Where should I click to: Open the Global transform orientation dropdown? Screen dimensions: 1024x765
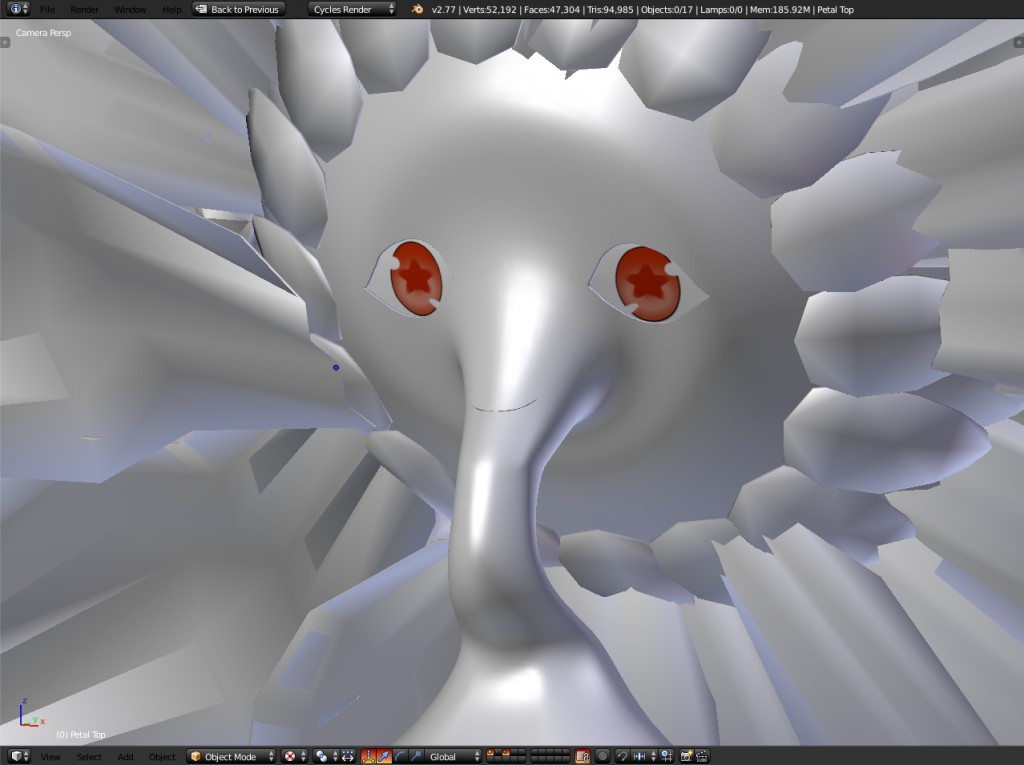coord(453,757)
